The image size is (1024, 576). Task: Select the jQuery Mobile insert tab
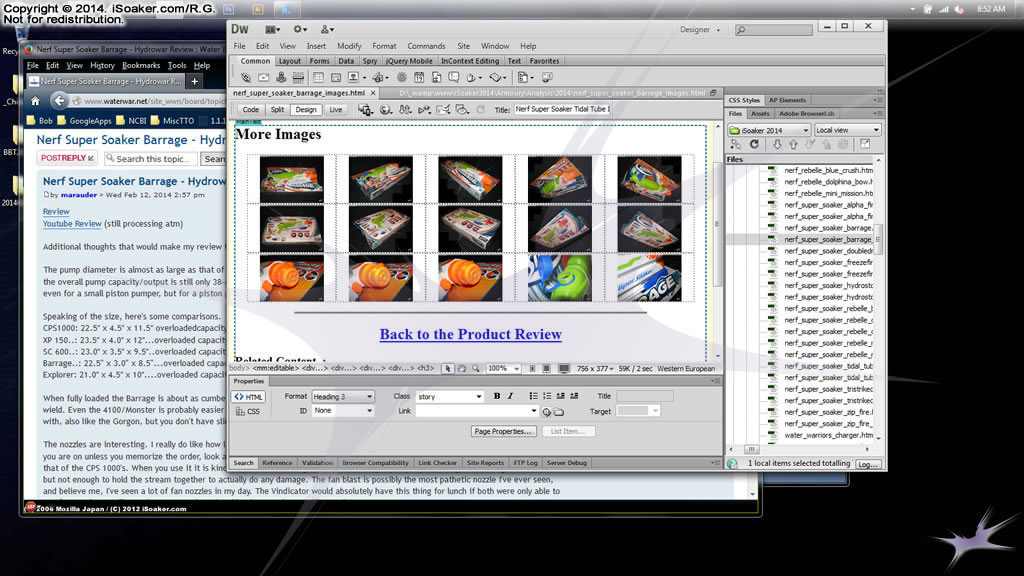click(408, 61)
